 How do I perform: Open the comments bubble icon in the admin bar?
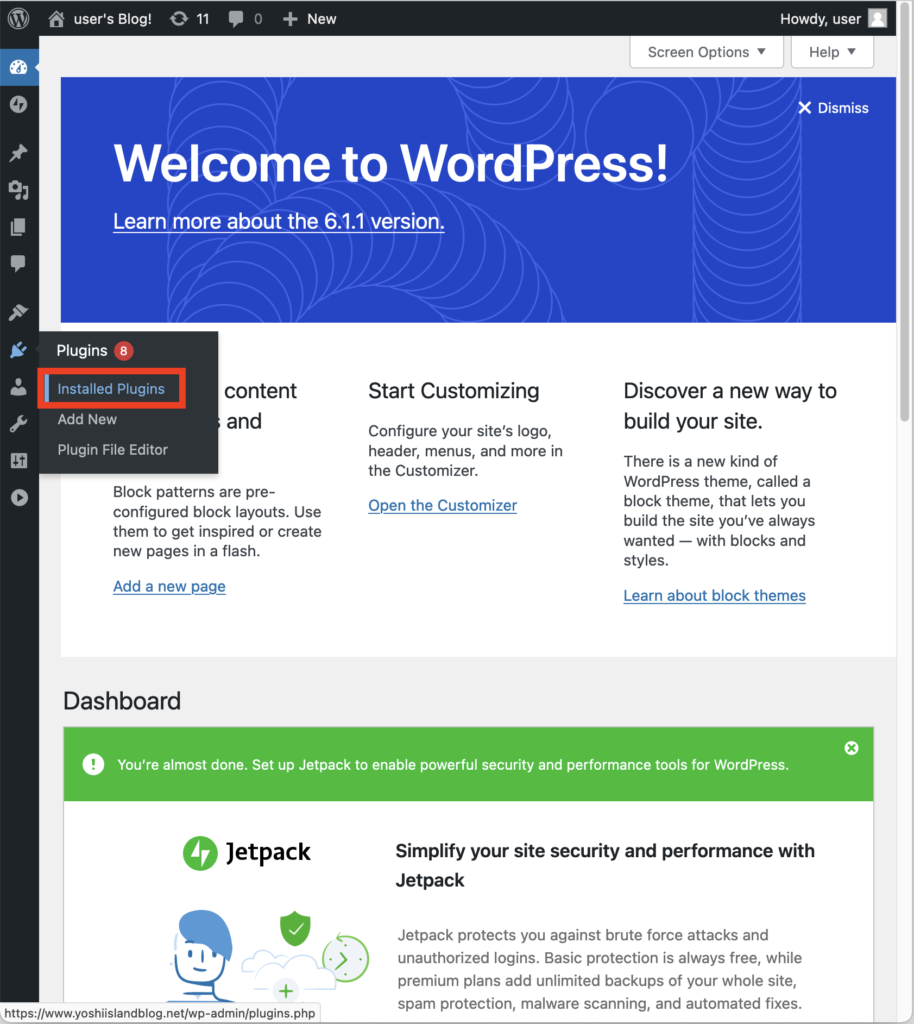click(x=236, y=19)
